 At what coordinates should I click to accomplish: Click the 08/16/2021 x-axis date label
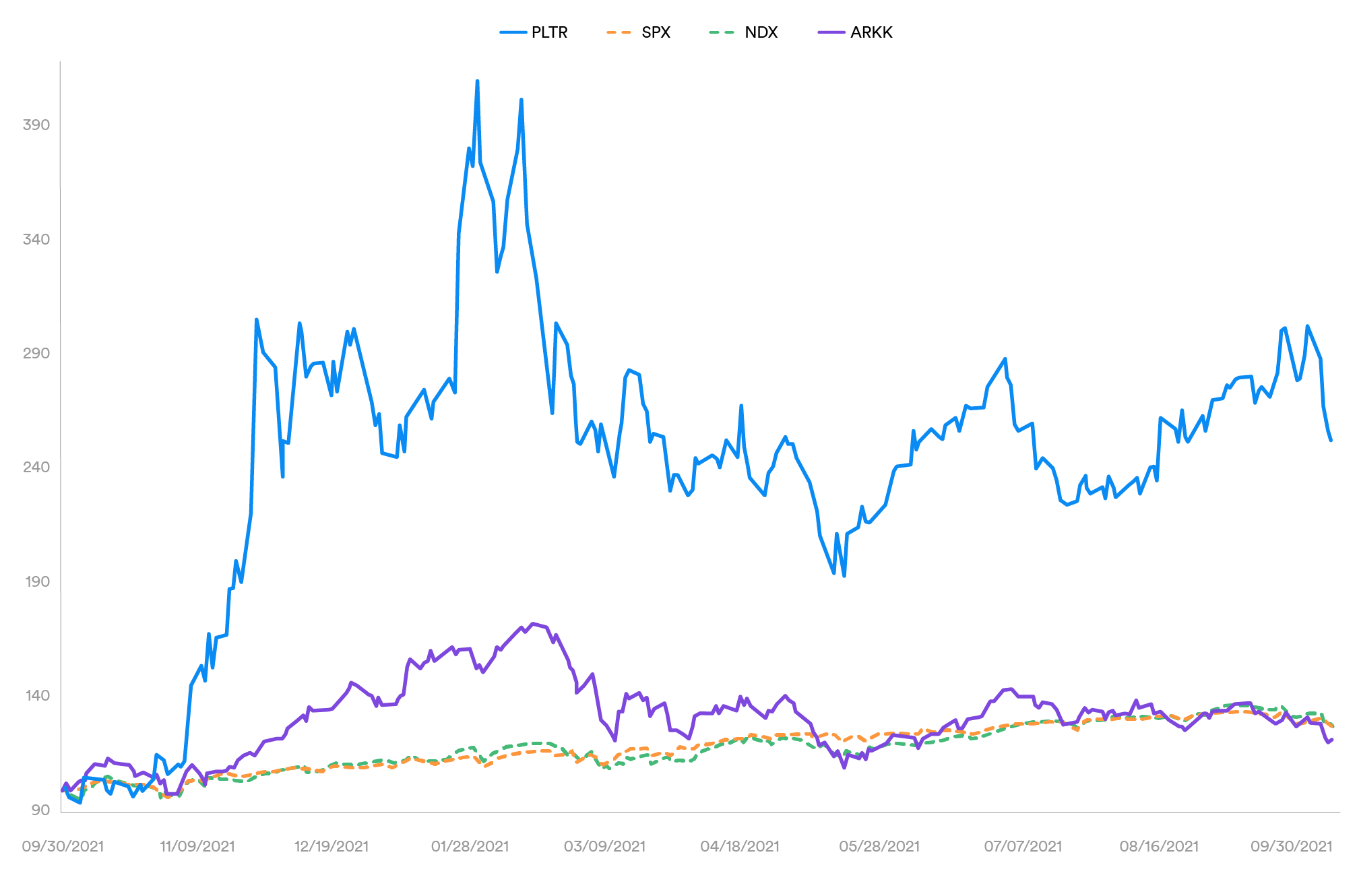tap(1159, 846)
